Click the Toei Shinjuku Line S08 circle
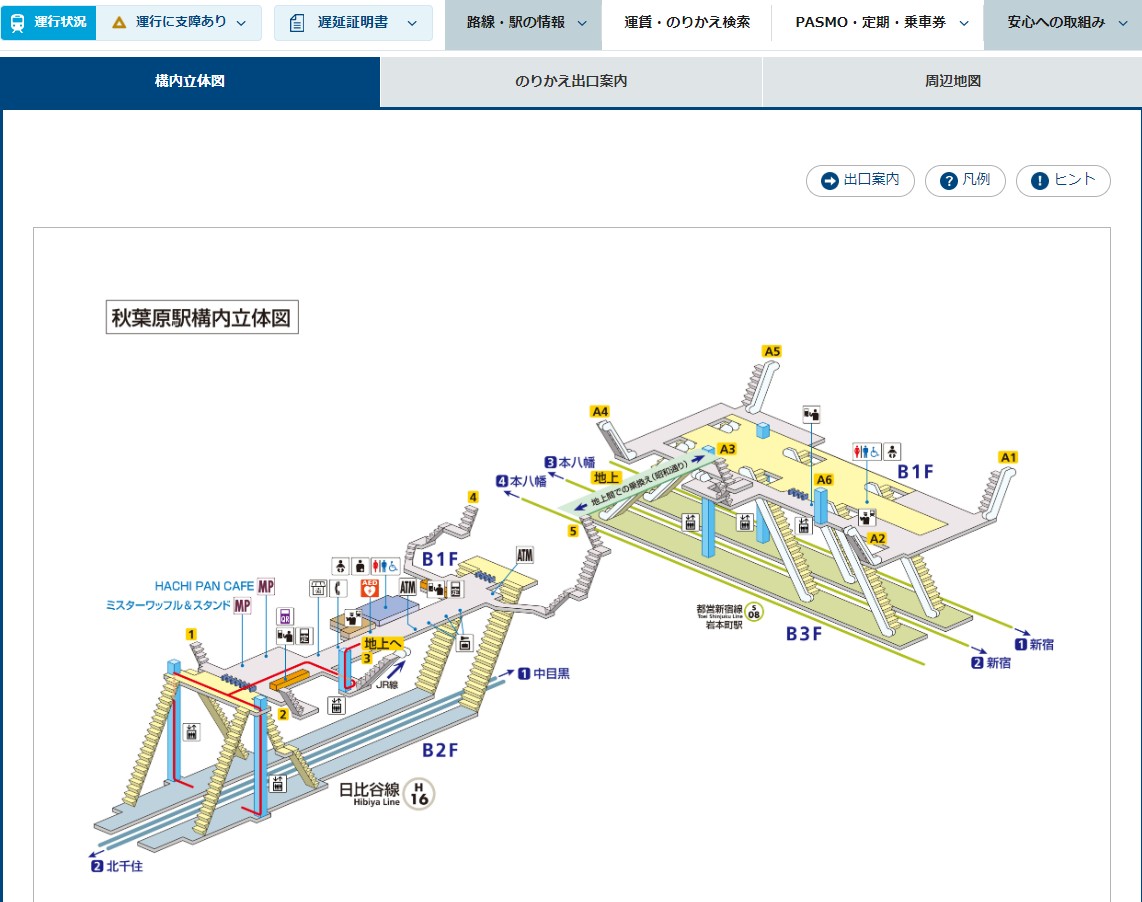This screenshot has width=1142, height=902. (x=755, y=613)
